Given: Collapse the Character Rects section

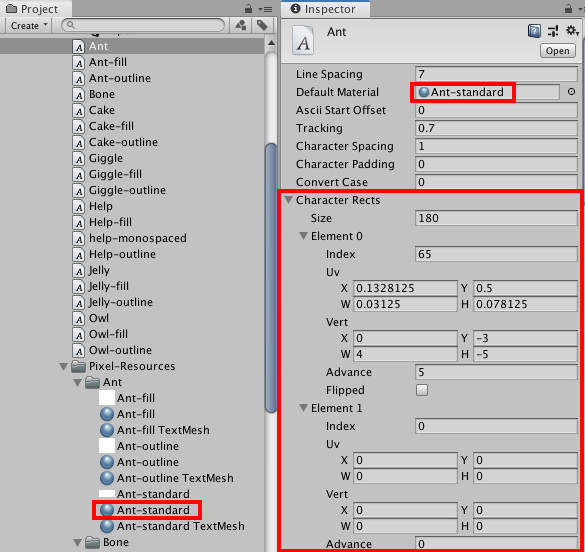Looking at the screenshot, I should [x=288, y=200].
